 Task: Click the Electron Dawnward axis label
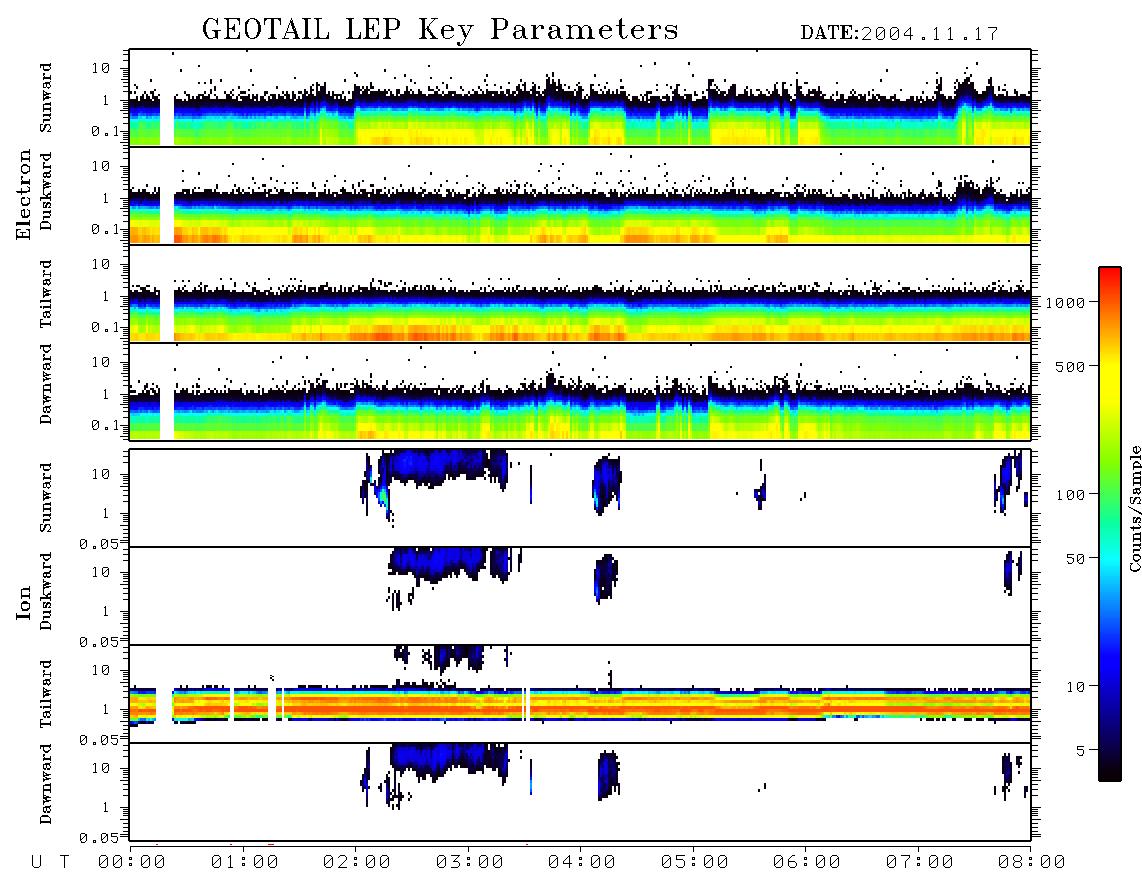(x=46, y=384)
